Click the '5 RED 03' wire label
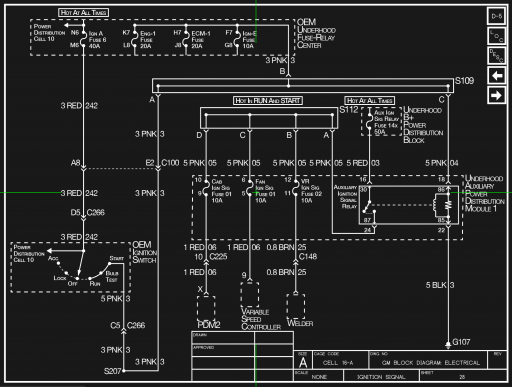This screenshot has width=512, height=387. 363,163
